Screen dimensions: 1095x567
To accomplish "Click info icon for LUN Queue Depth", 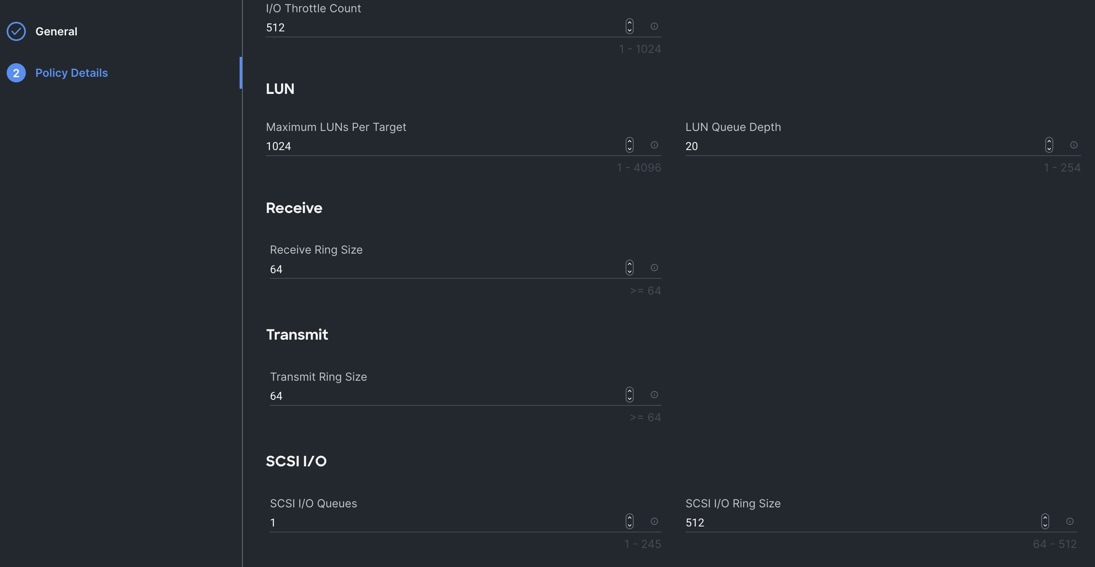I will (1074, 146).
